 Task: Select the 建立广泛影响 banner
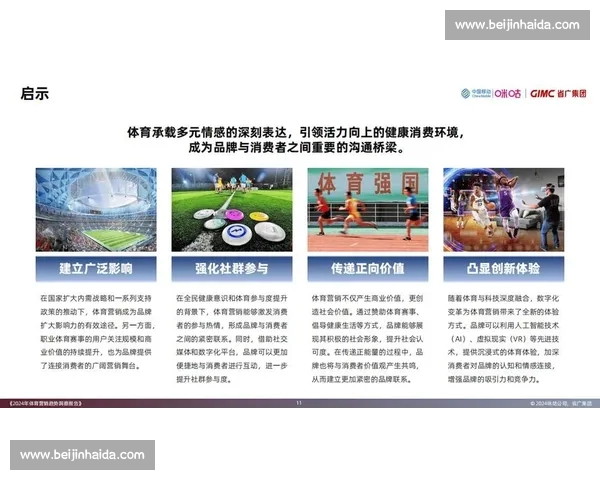[x=96, y=269]
